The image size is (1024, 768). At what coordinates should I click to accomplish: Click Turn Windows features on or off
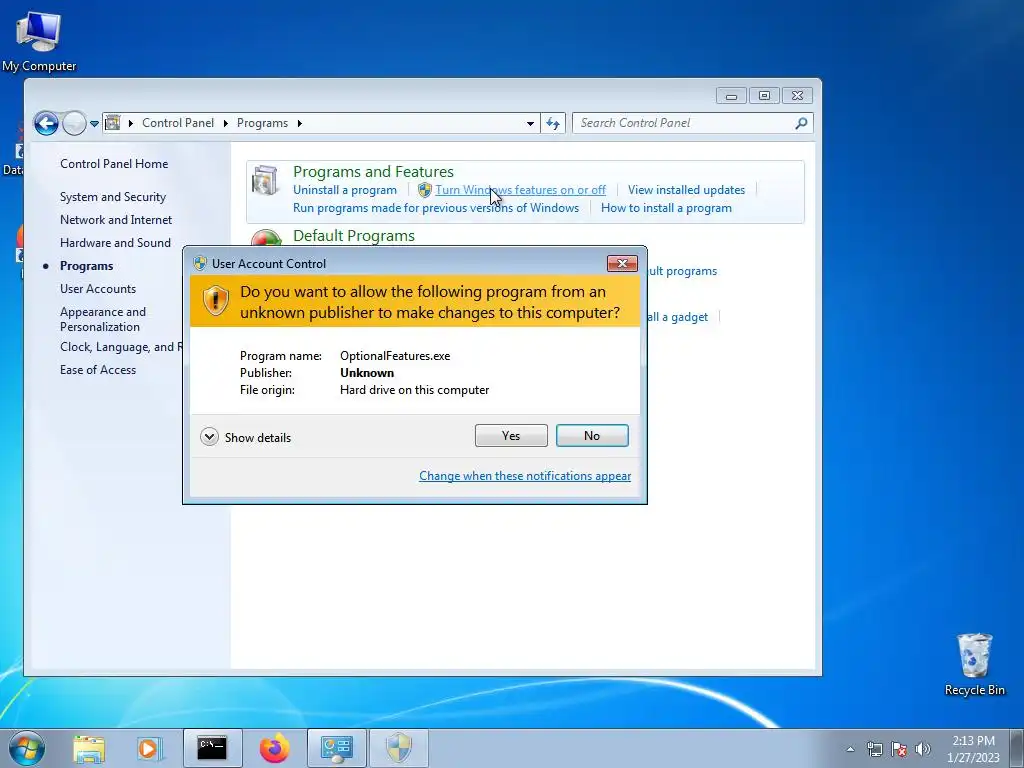pos(520,190)
